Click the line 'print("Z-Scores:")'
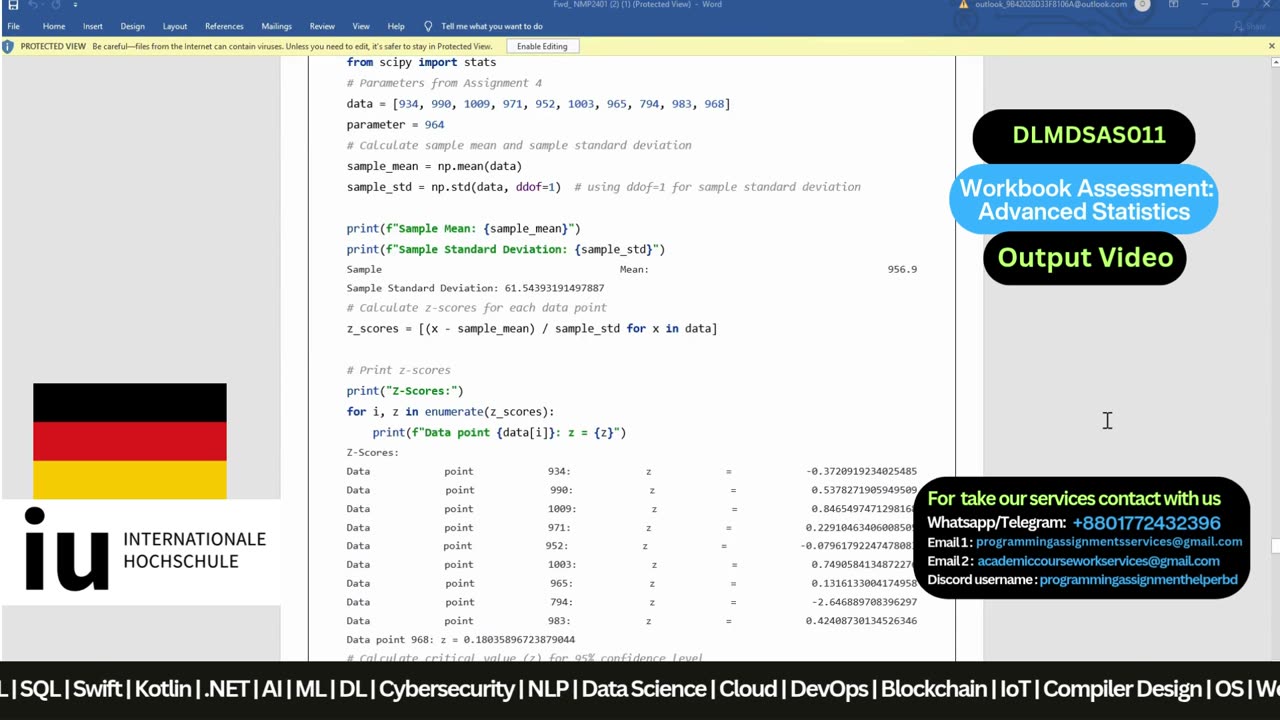1280x720 pixels. 405,391
